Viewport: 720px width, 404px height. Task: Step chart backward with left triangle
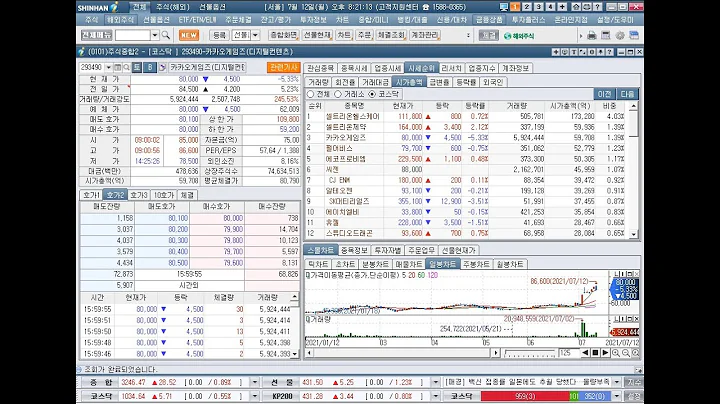point(585,353)
